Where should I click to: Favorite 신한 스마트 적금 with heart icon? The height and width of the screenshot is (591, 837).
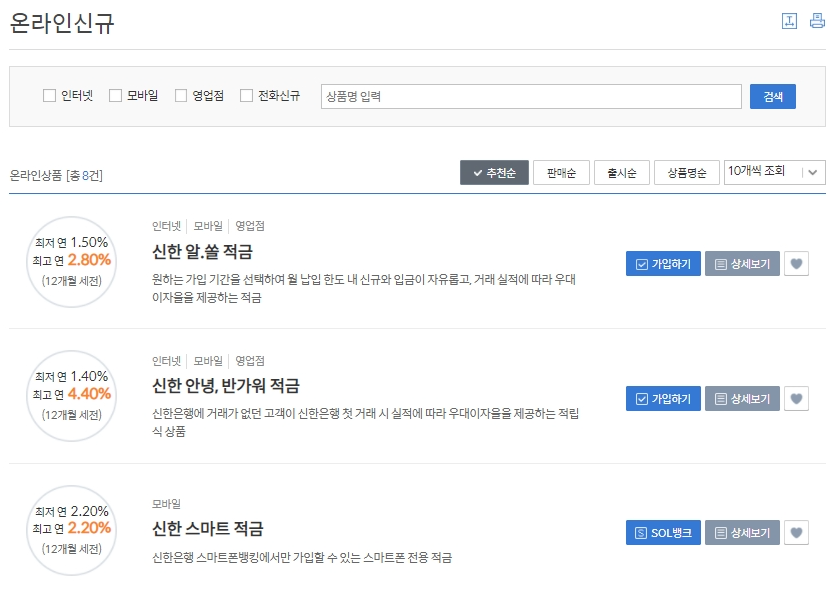tap(796, 533)
